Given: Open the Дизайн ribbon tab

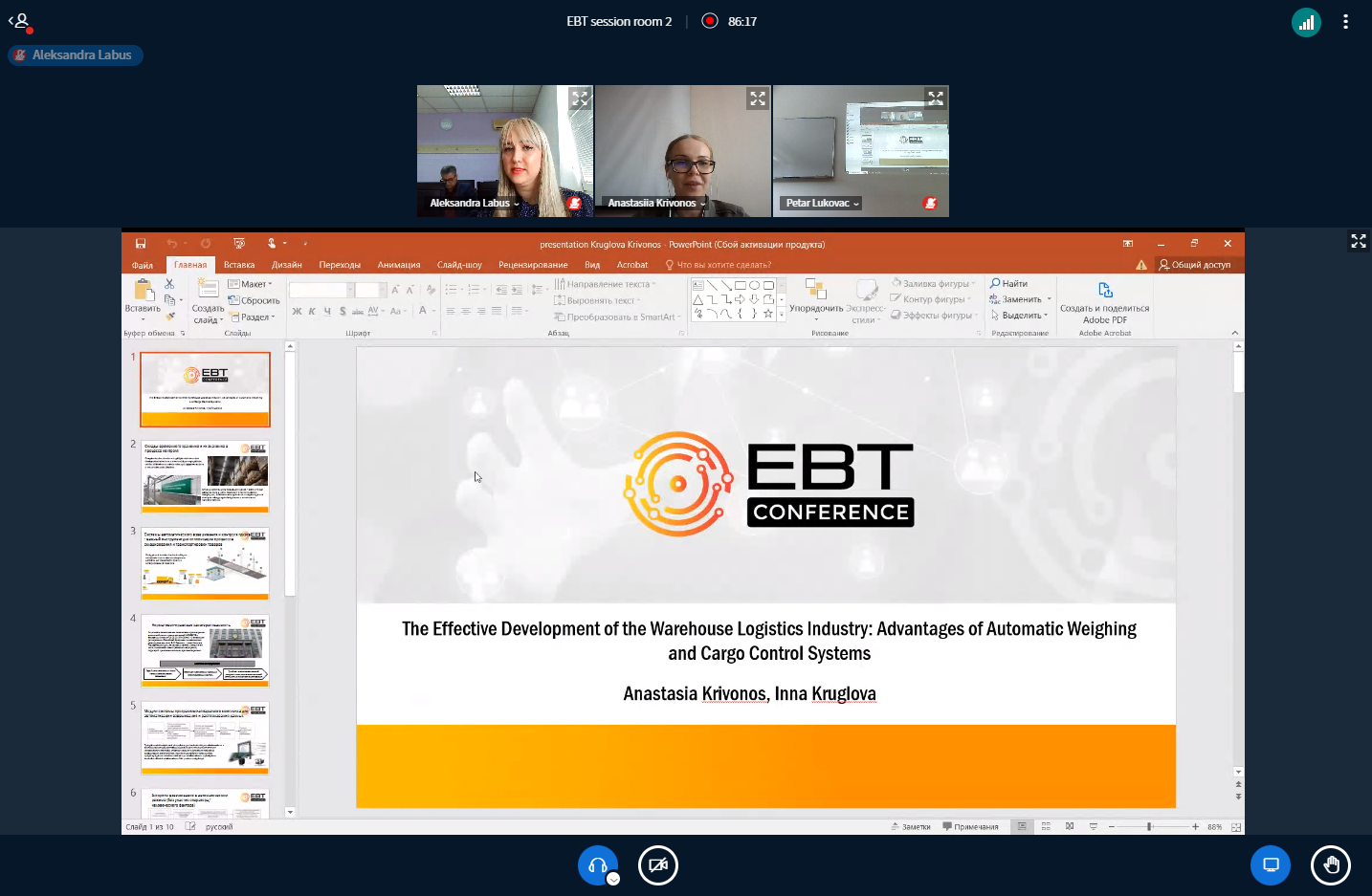Looking at the screenshot, I should click(x=286, y=265).
